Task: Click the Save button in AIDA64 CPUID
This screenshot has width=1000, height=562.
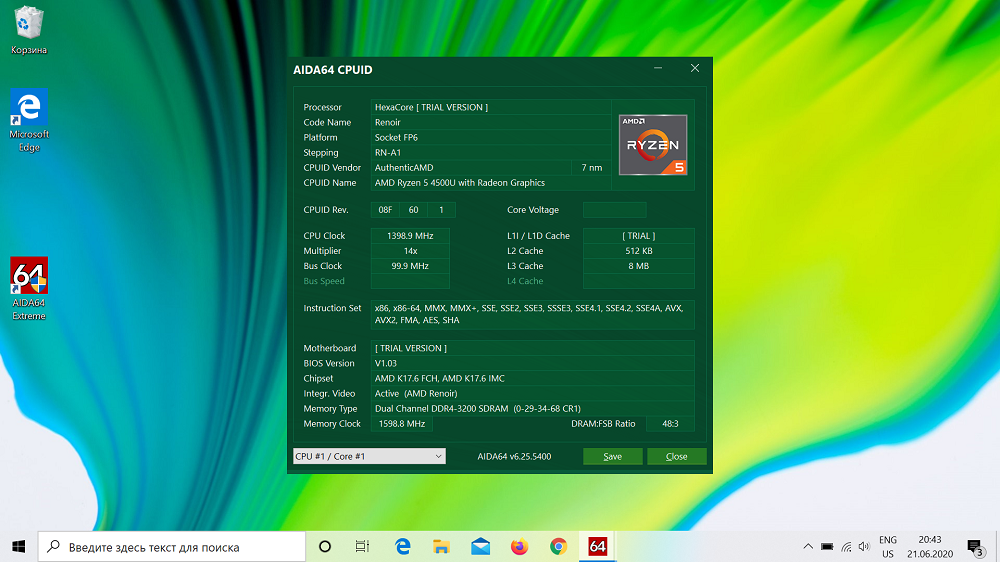Action: point(612,456)
